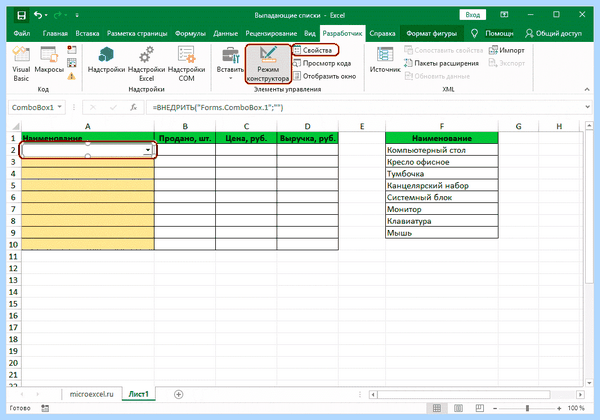
Task: Click horizontal scrollbar left arrow
Action: coord(373,394)
